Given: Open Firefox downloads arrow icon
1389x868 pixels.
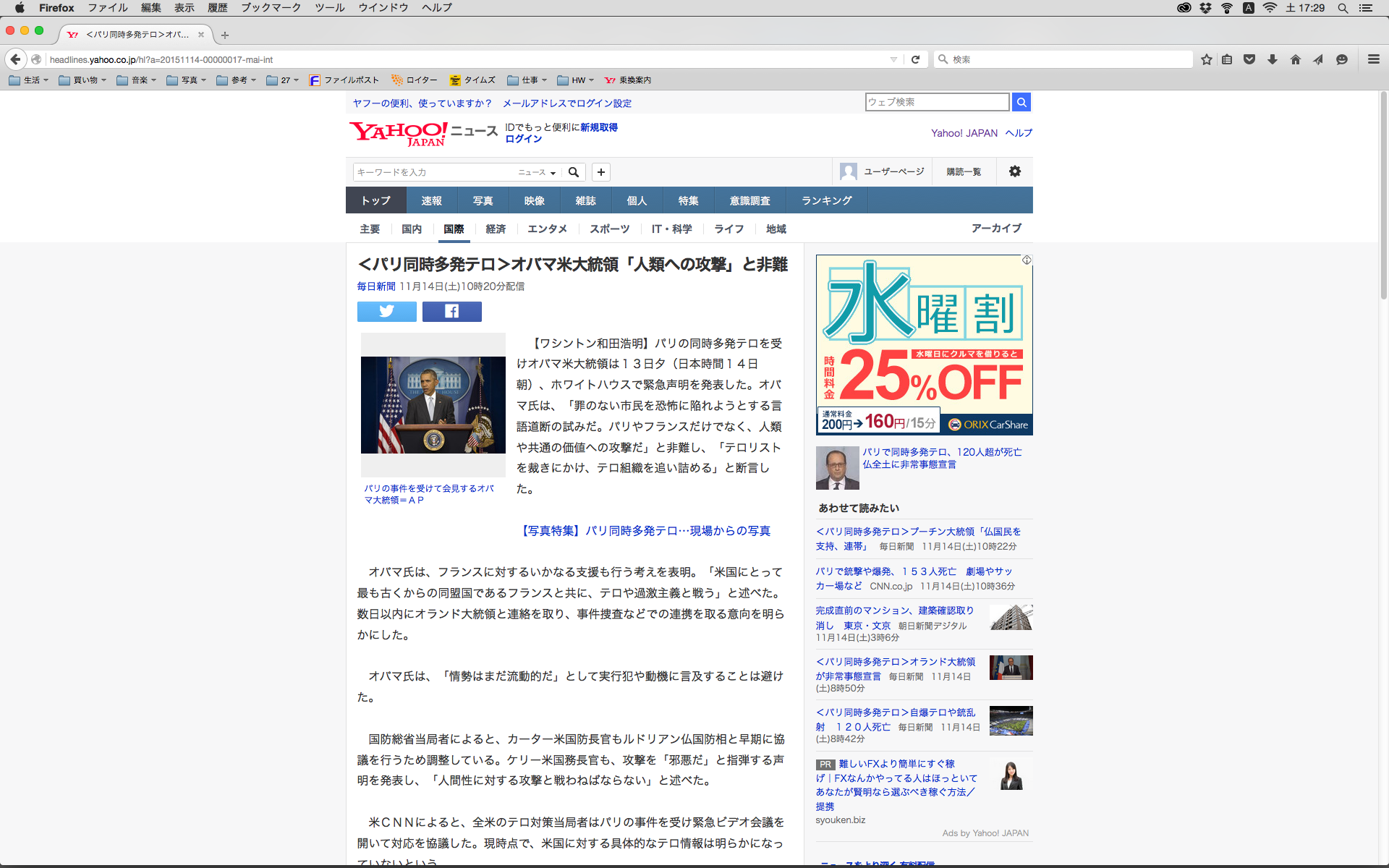Looking at the screenshot, I should (1273, 59).
